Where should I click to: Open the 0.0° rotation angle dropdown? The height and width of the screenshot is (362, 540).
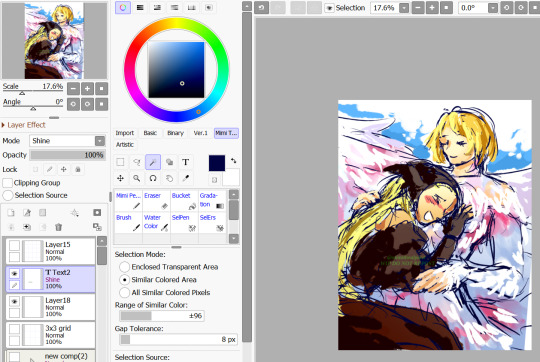[493, 8]
